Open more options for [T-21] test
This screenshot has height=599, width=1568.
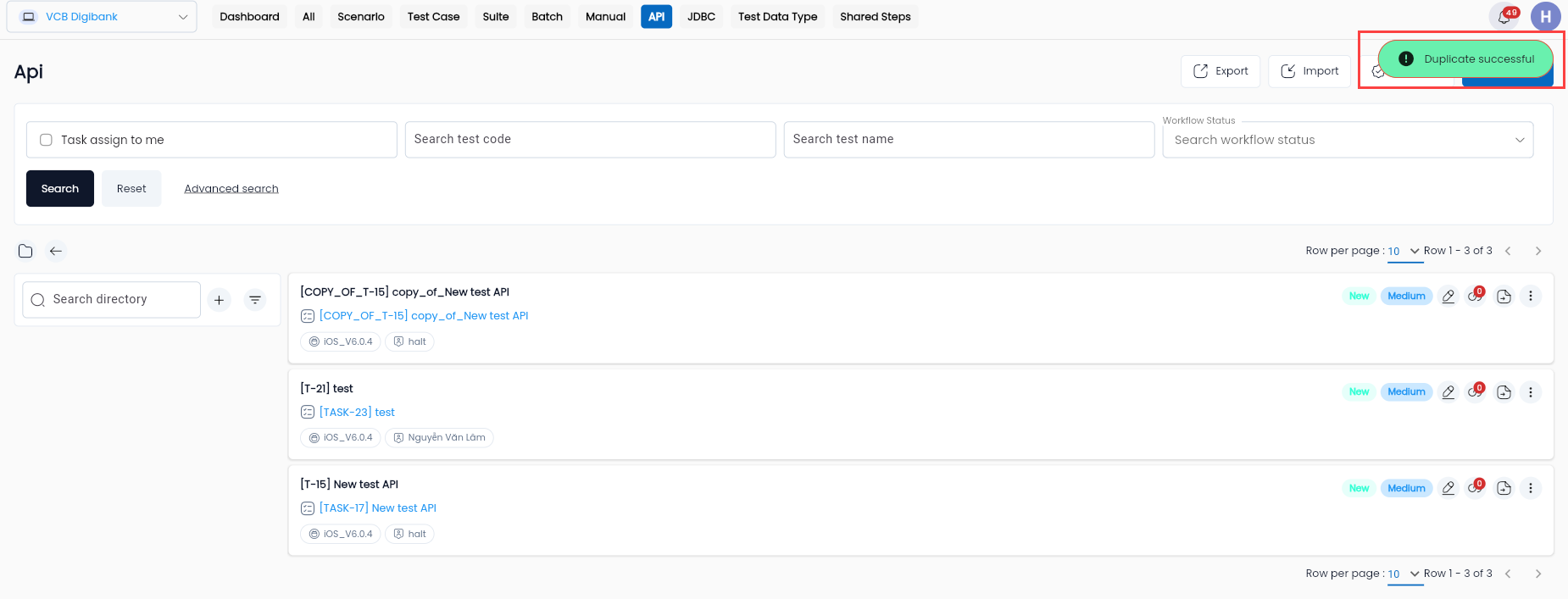[x=1531, y=392]
